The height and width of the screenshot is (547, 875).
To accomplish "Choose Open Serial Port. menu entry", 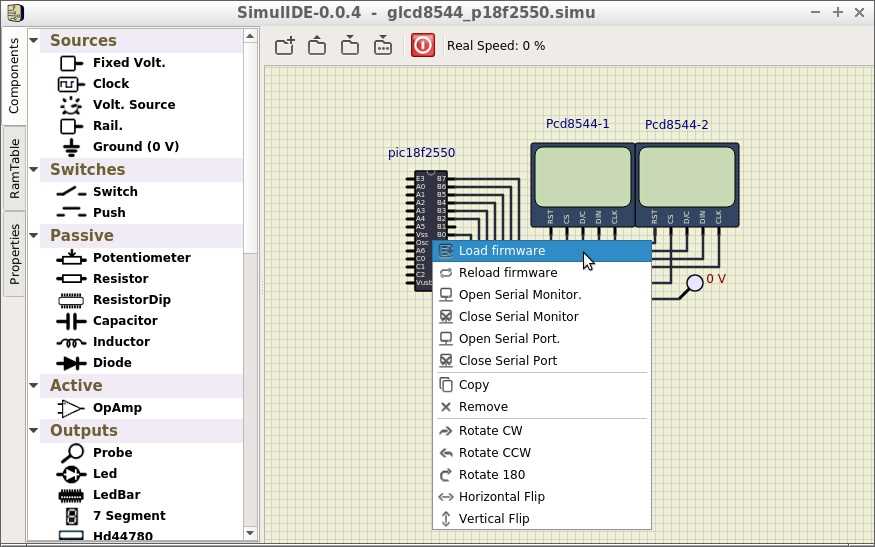I will coord(542,339).
